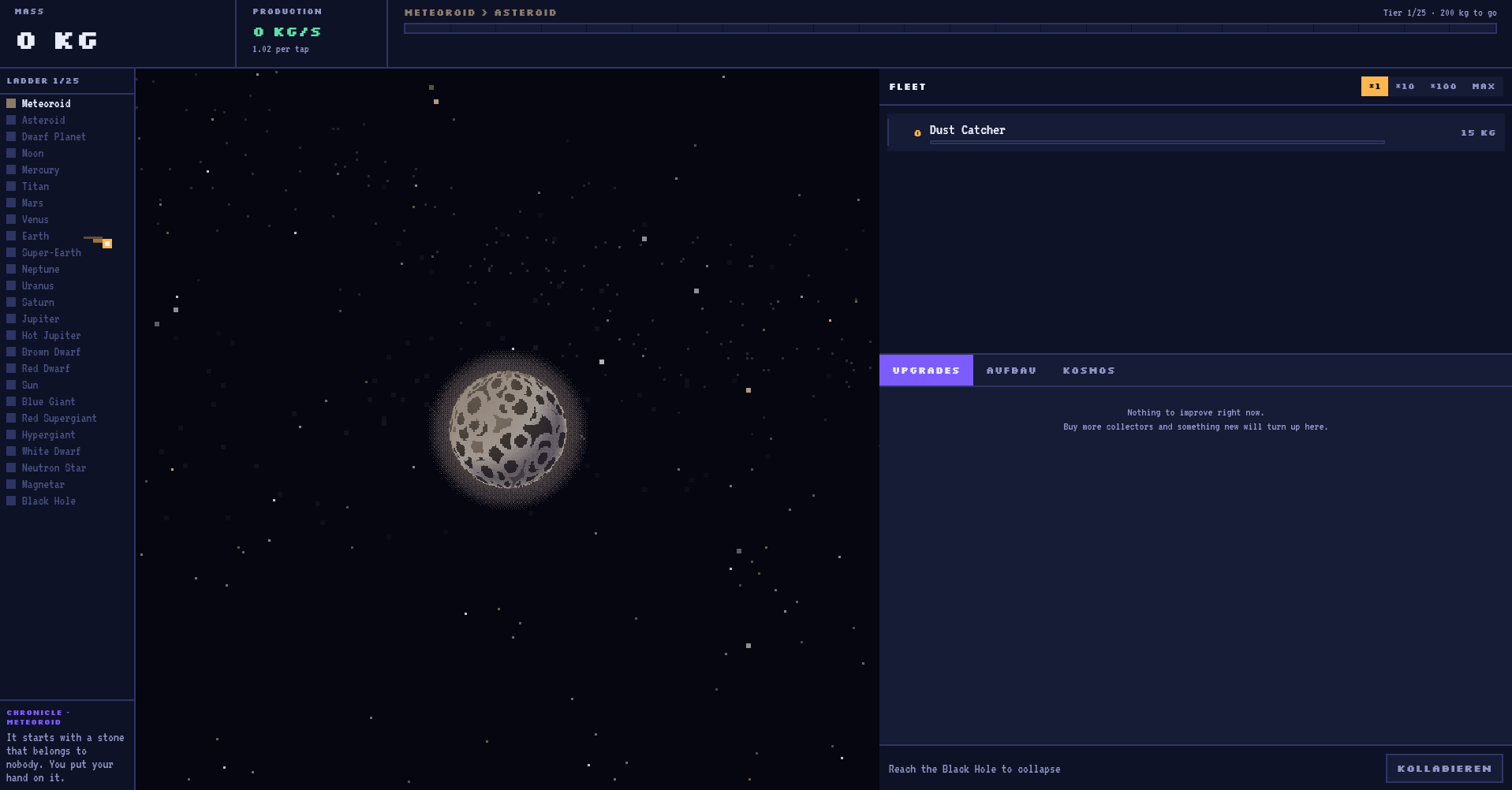Select the ×10 buy amount
The height and width of the screenshot is (790, 1512).
[1405, 86]
